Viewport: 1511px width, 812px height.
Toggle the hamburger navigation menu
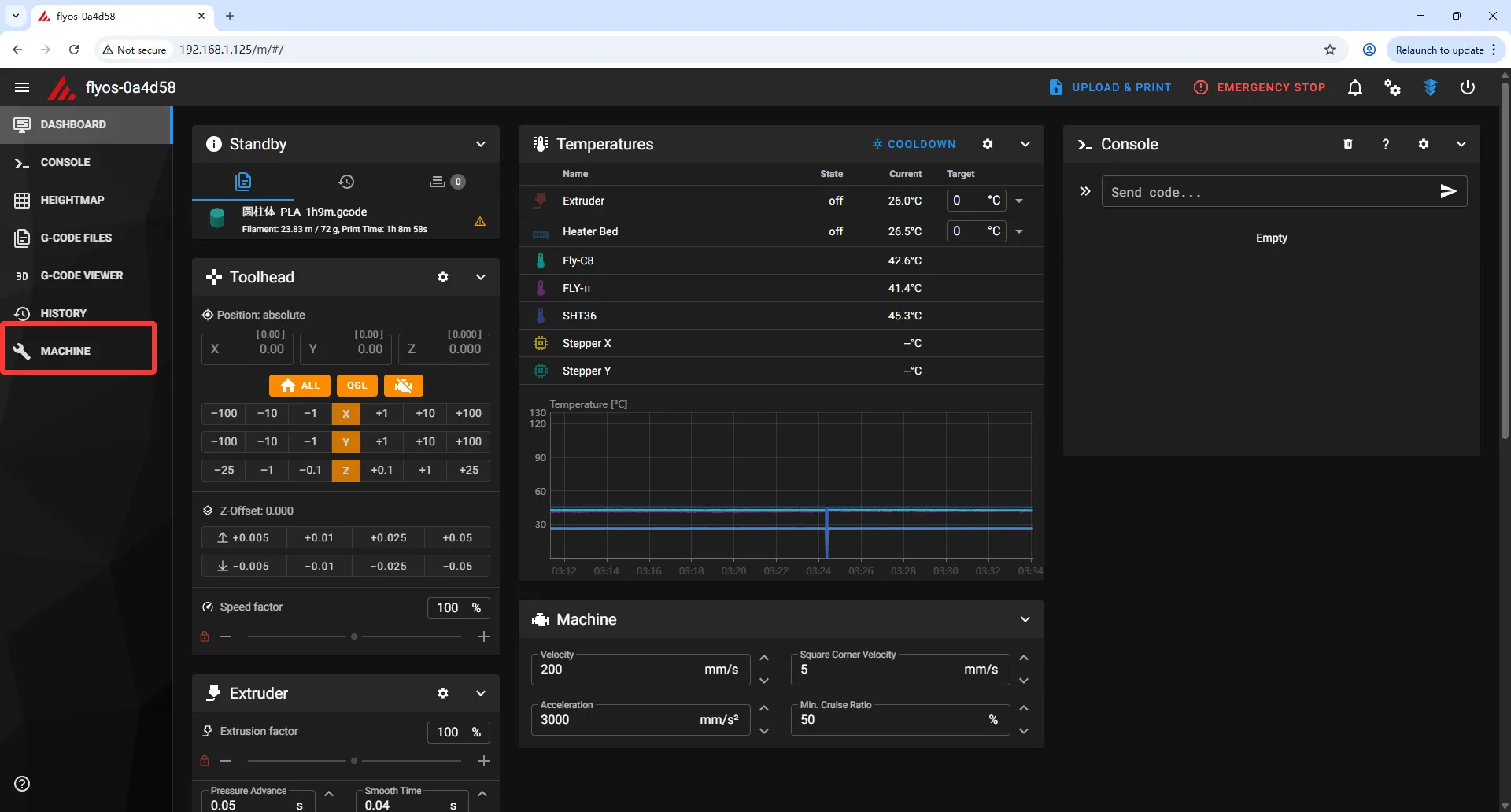click(22, 87)
